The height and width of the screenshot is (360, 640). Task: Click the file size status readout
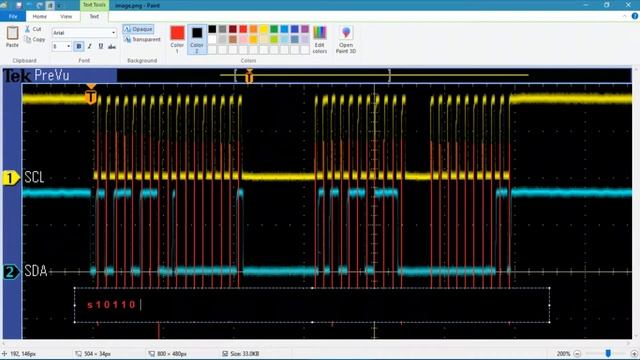coord(241,353)
